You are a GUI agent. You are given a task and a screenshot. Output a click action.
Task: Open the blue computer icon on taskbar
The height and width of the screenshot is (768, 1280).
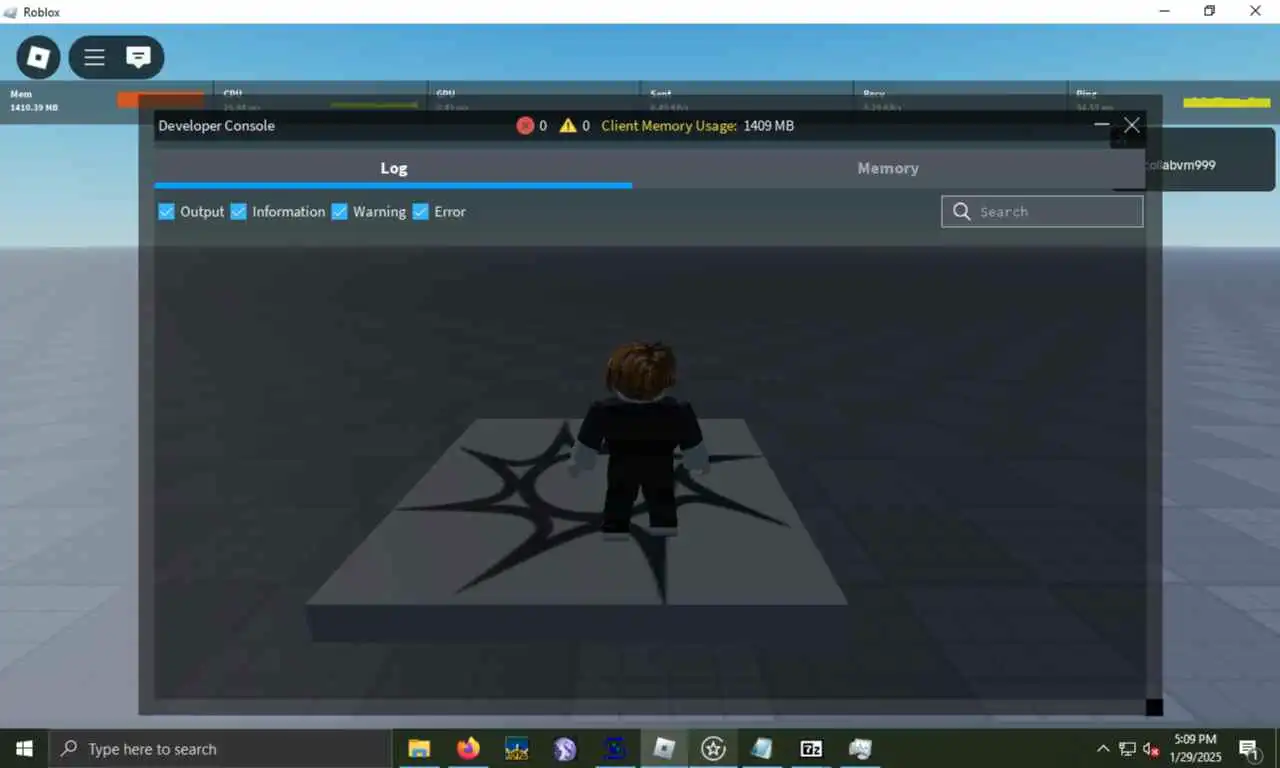click(x=615, y=748)
